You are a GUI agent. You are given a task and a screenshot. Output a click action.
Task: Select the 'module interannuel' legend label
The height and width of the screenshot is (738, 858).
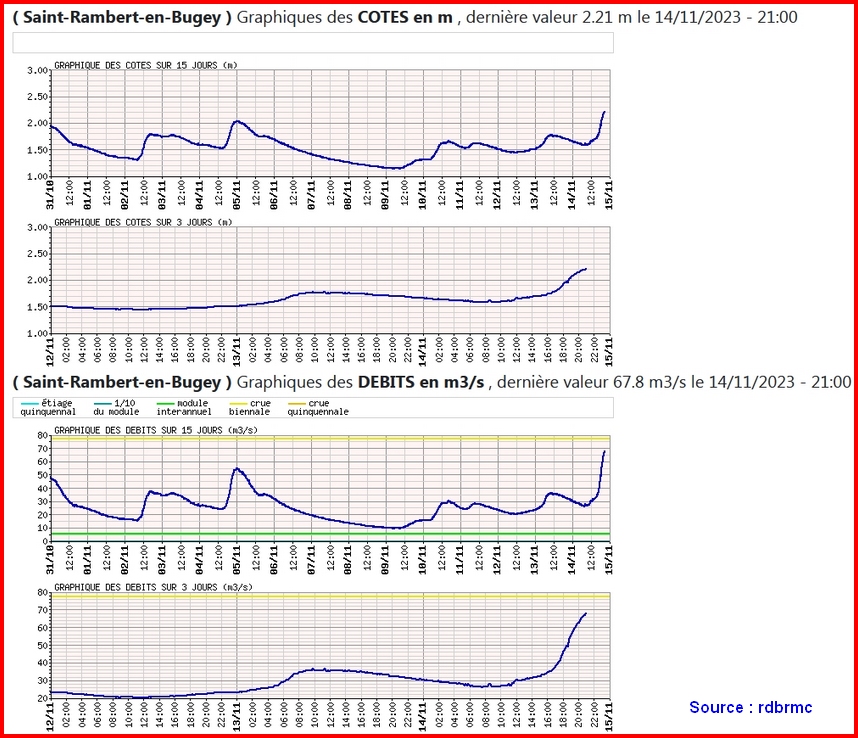(184, 408)
